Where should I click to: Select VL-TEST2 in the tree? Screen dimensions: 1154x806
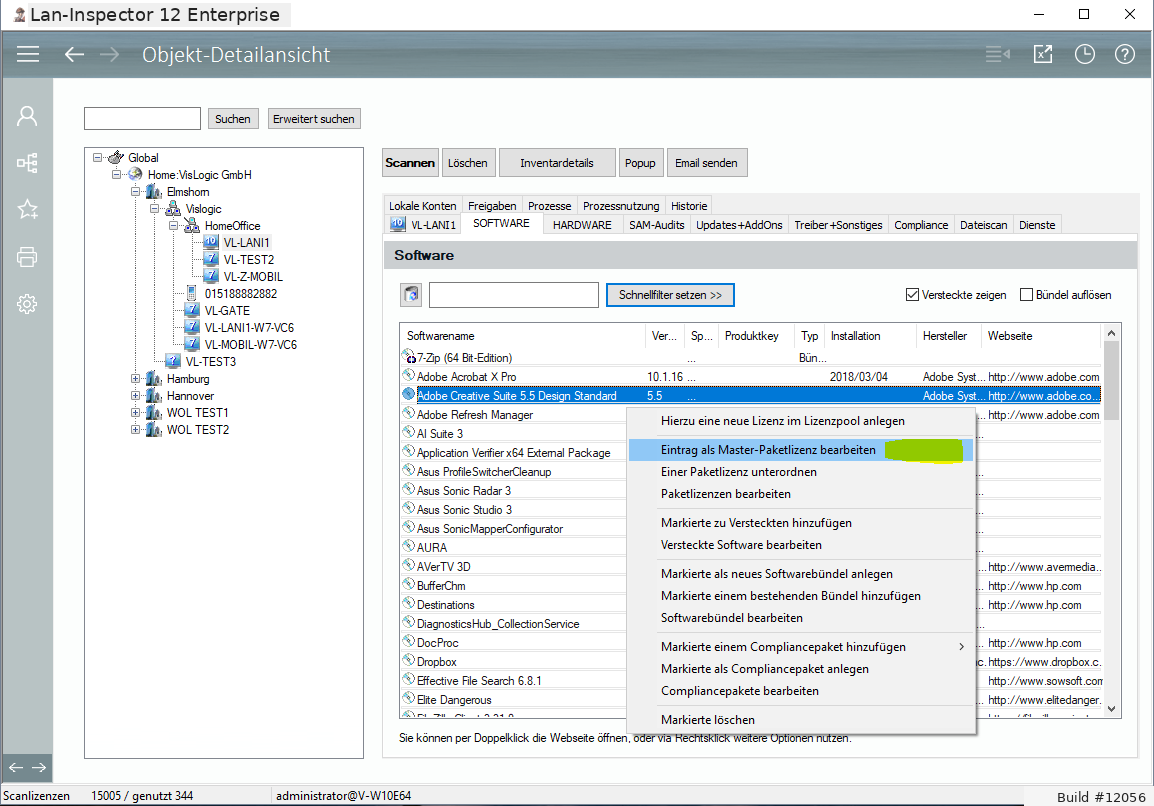(249, 260)
